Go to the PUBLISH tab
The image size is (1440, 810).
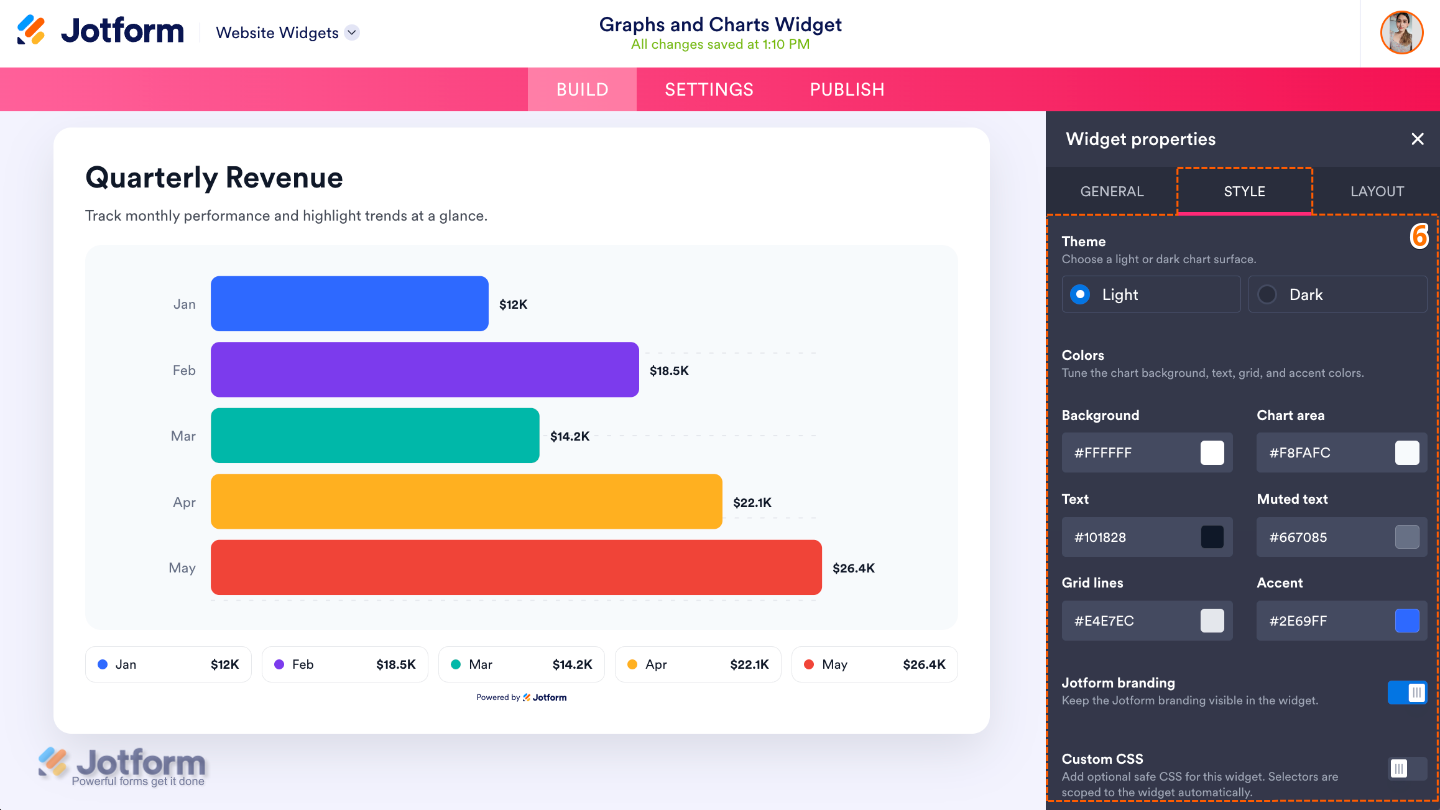click(x=847, y=89)
